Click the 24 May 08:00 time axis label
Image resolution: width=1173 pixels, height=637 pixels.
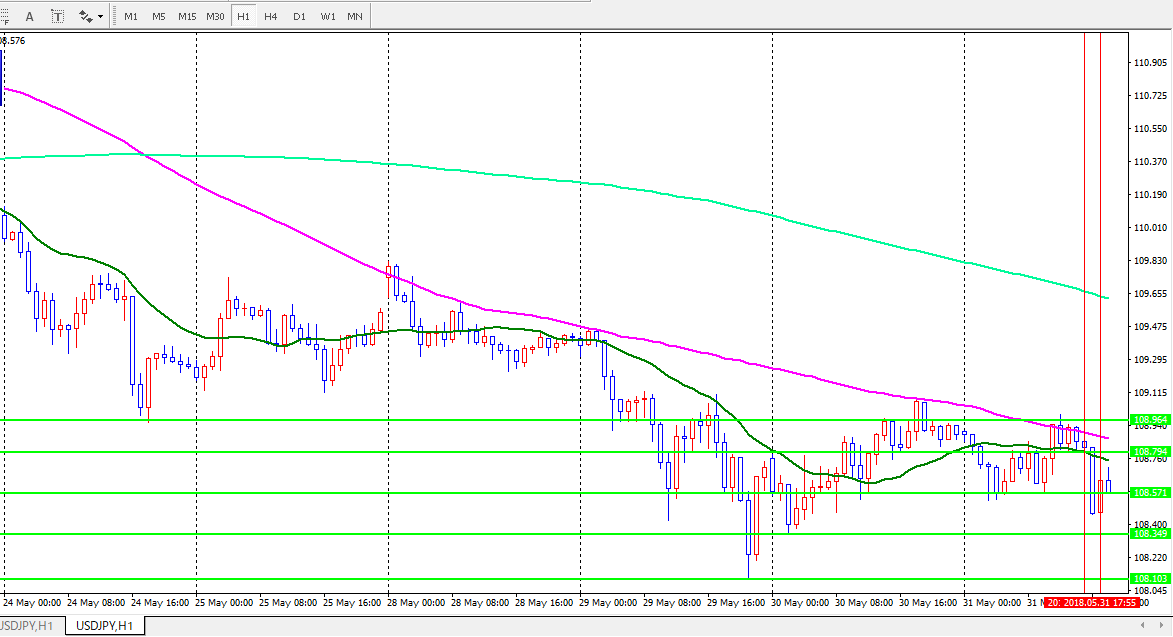[96, 603]
